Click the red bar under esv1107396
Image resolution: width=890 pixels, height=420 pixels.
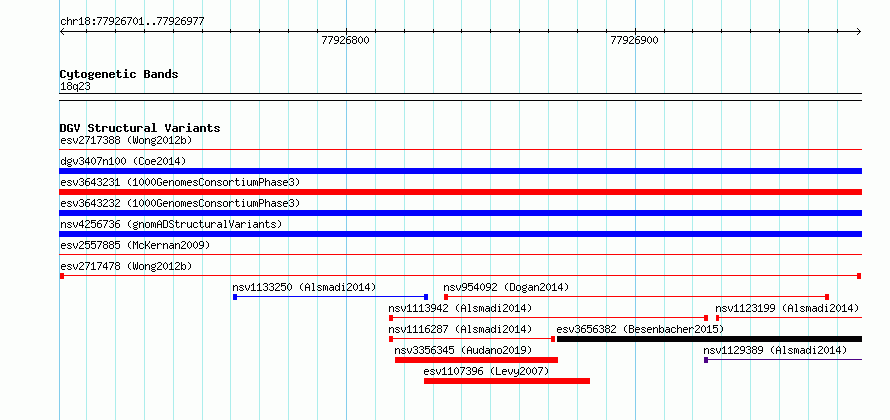click(507, 381)
